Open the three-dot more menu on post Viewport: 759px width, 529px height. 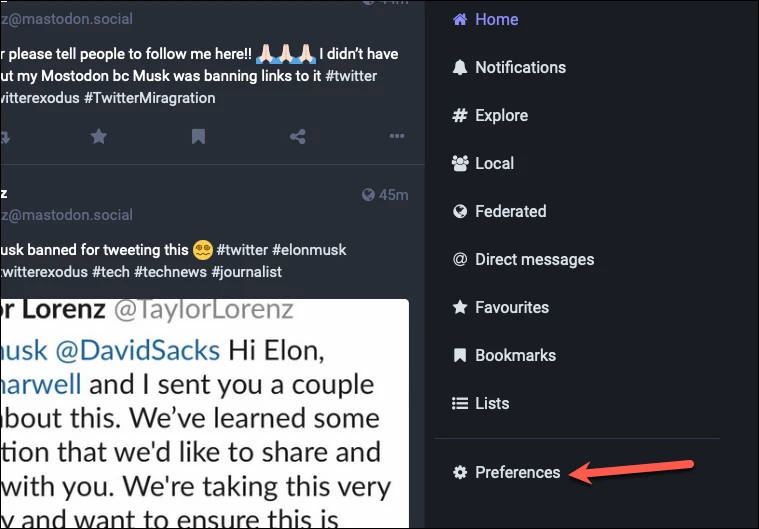(397, 136)
